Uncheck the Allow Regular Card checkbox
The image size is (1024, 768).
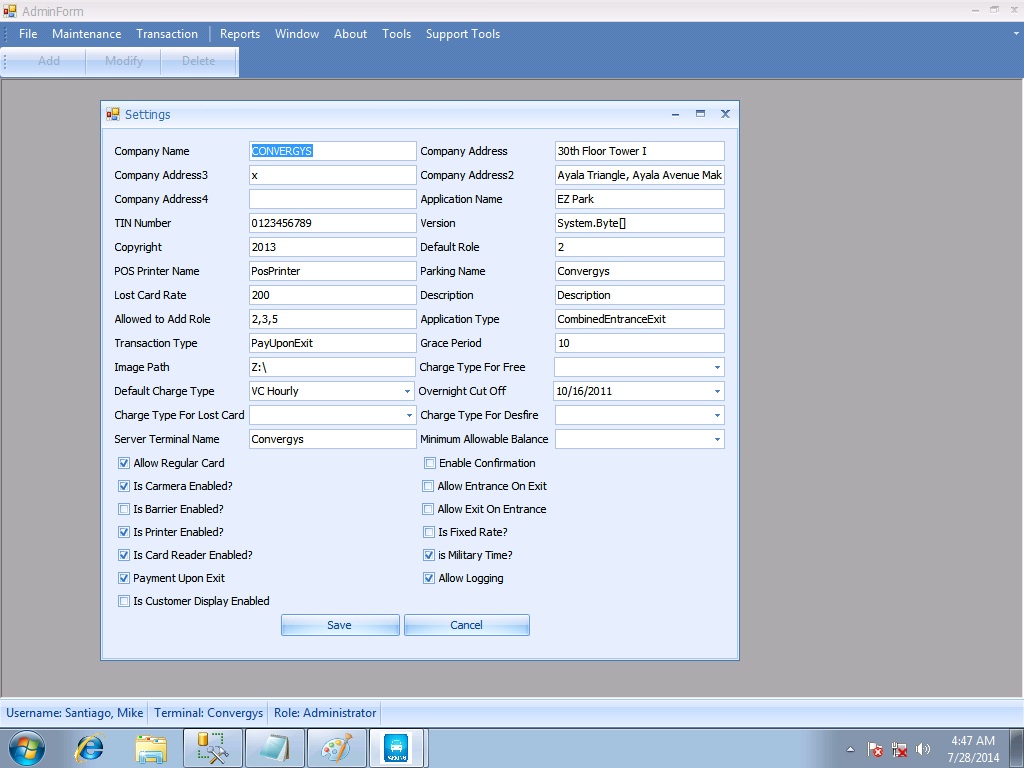[x=124, y=463]
